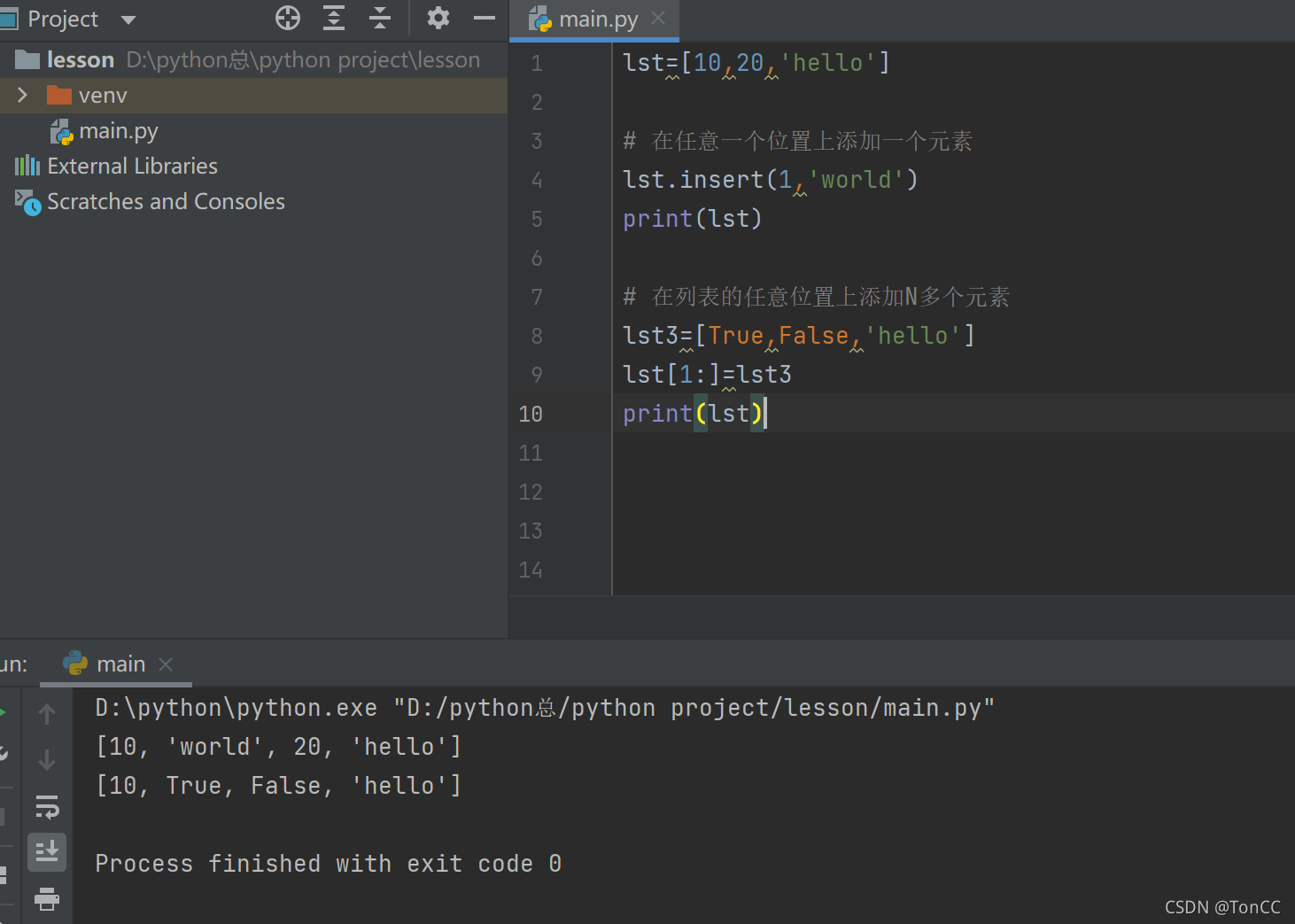Image resolution: width=1295 pixels, height=924 pixels.
Task: Click the Print icon in run console
Action: [47, 899]
